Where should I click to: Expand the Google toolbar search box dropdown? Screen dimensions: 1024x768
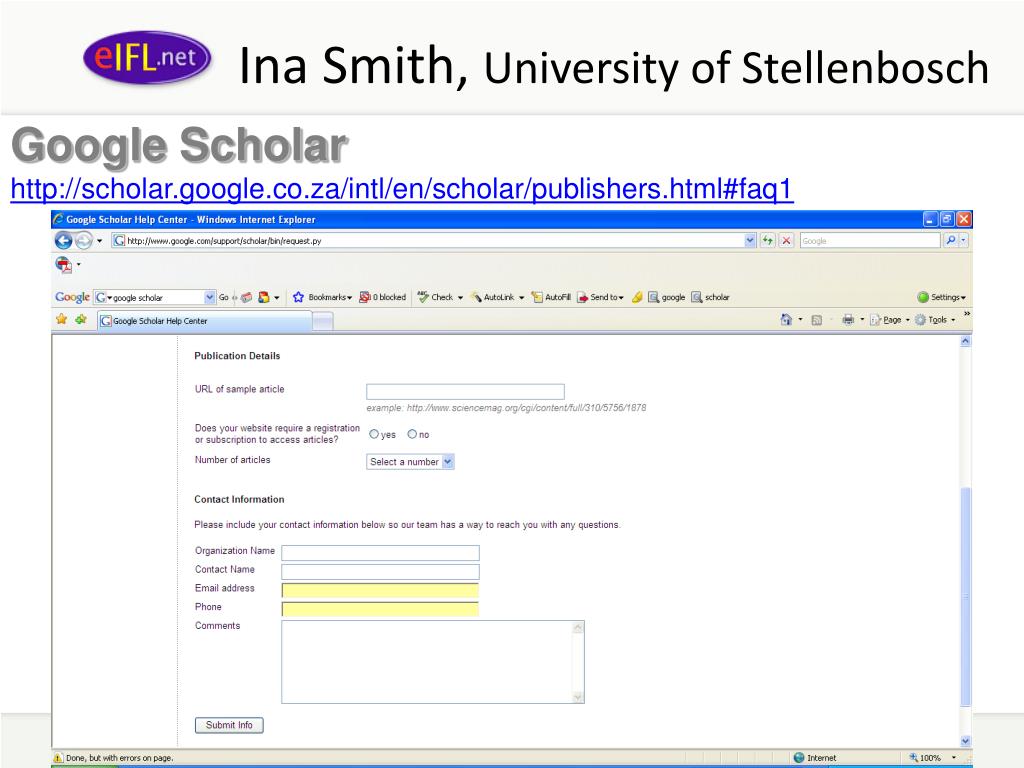tap(210, 297)
